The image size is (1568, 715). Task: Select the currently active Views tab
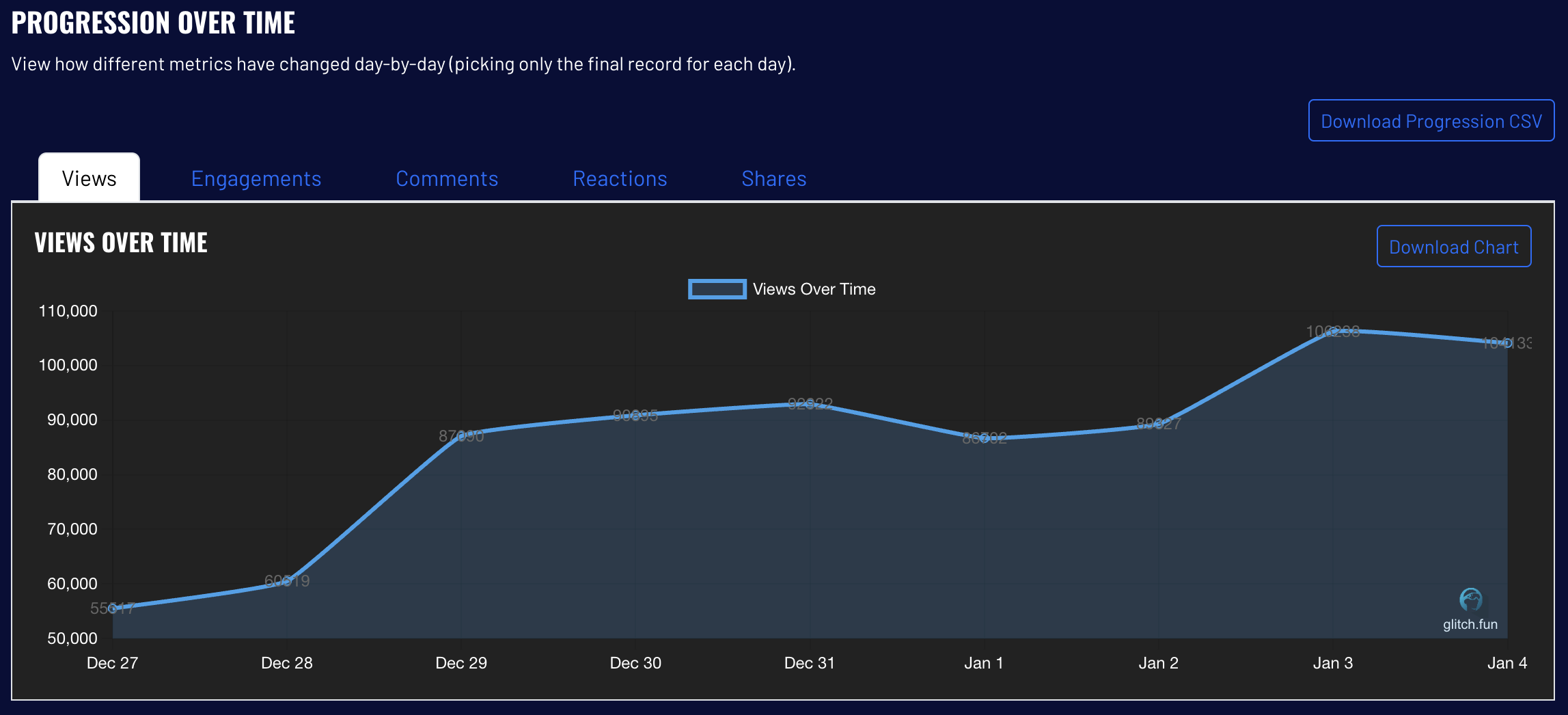tap(89, 178)
